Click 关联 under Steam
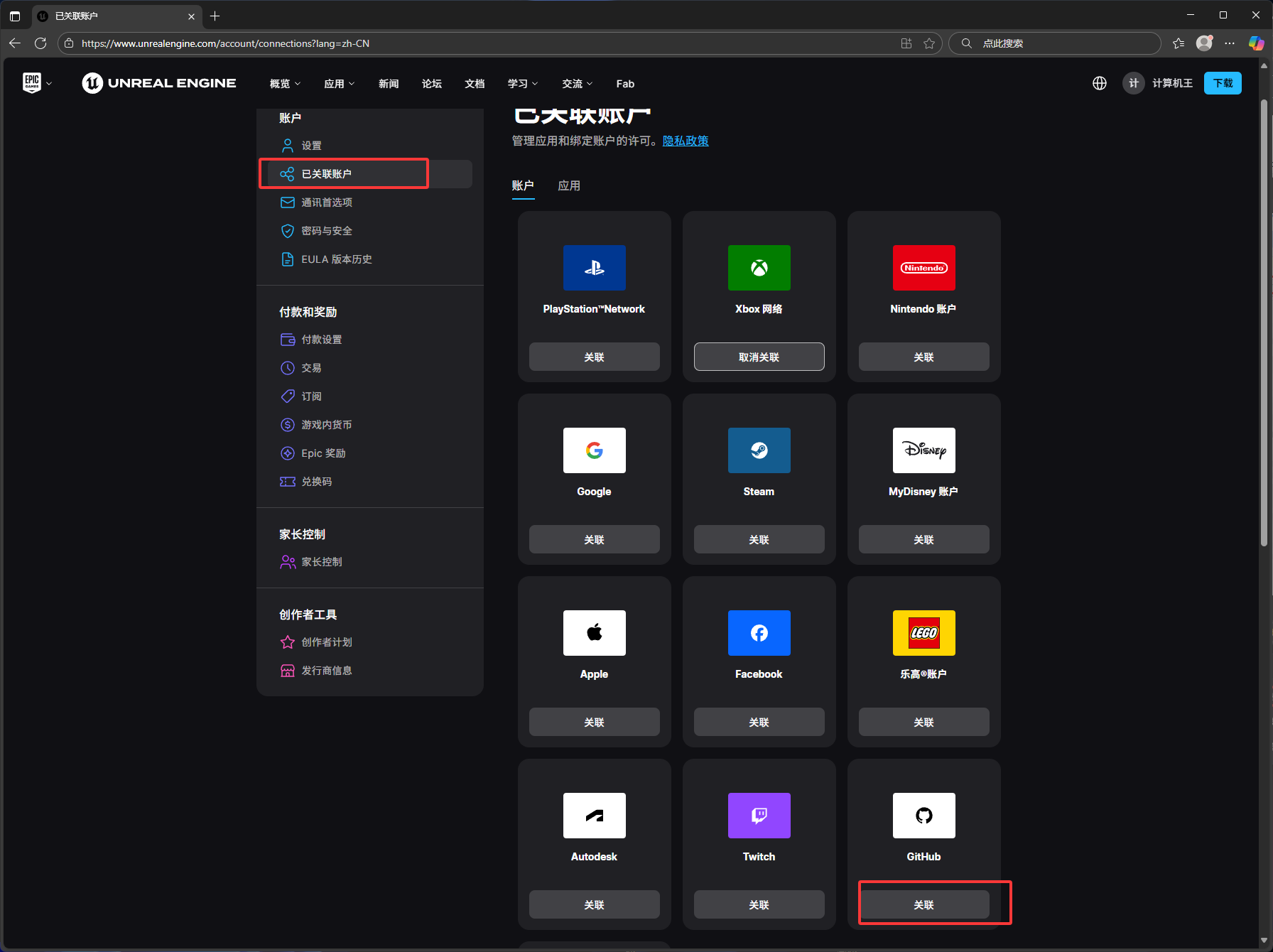 click(x=759, y=539)
